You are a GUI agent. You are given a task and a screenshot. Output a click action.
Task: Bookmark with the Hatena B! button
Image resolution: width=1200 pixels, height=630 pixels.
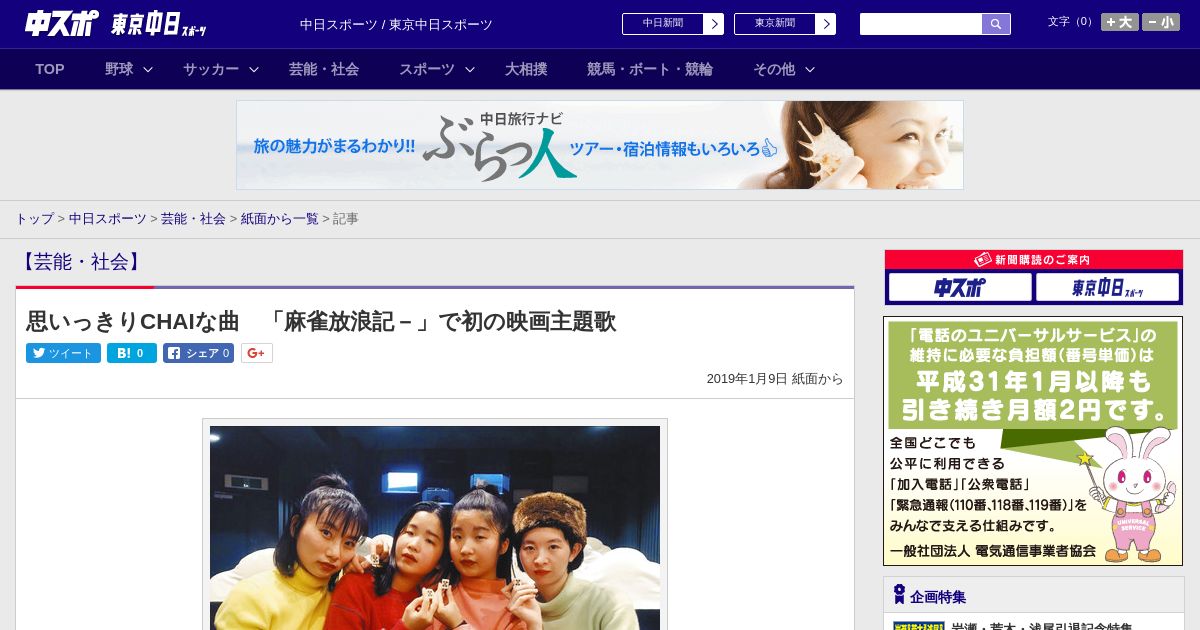point(132,353)
